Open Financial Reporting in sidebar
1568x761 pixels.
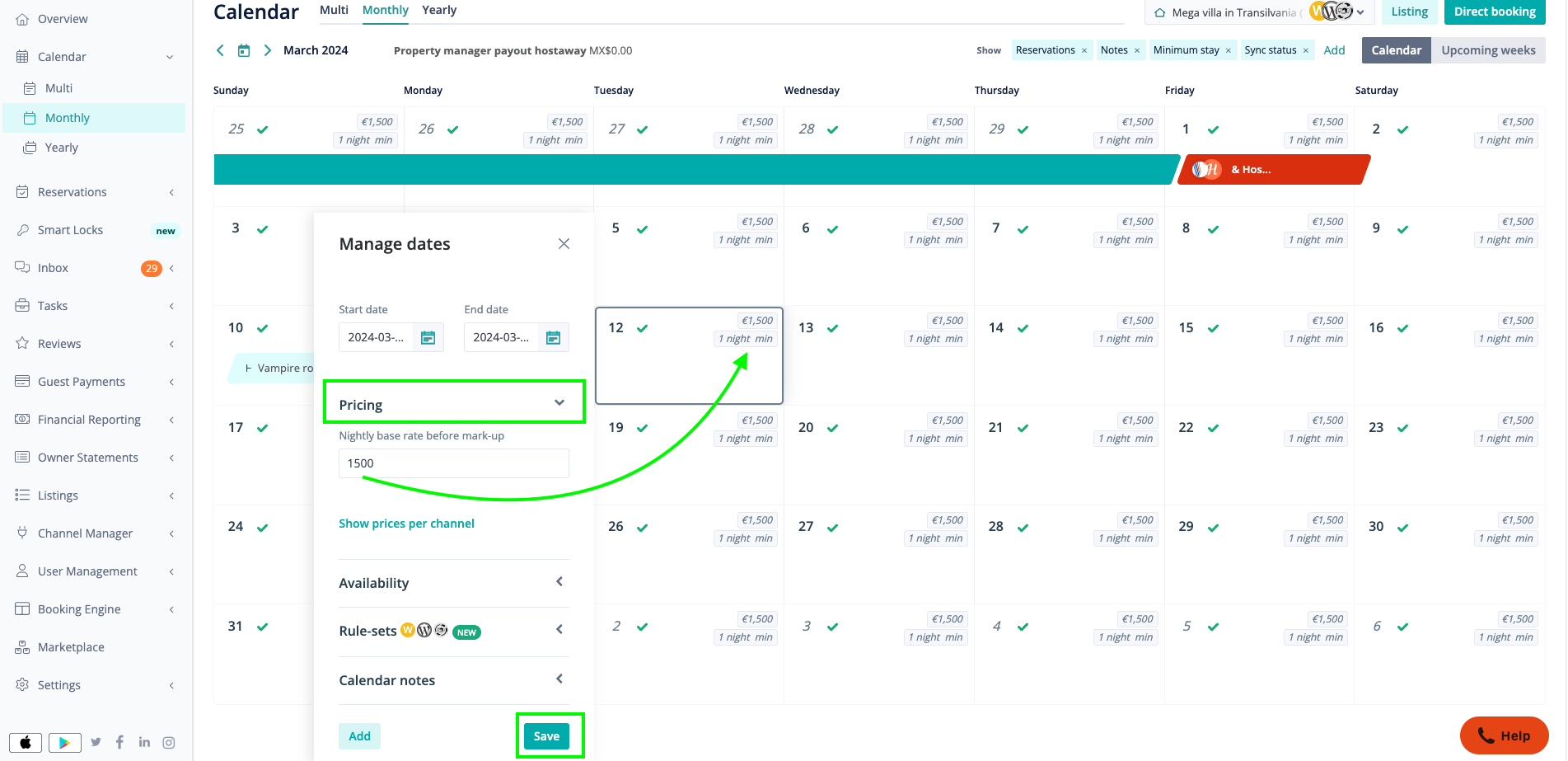point(89,420)
